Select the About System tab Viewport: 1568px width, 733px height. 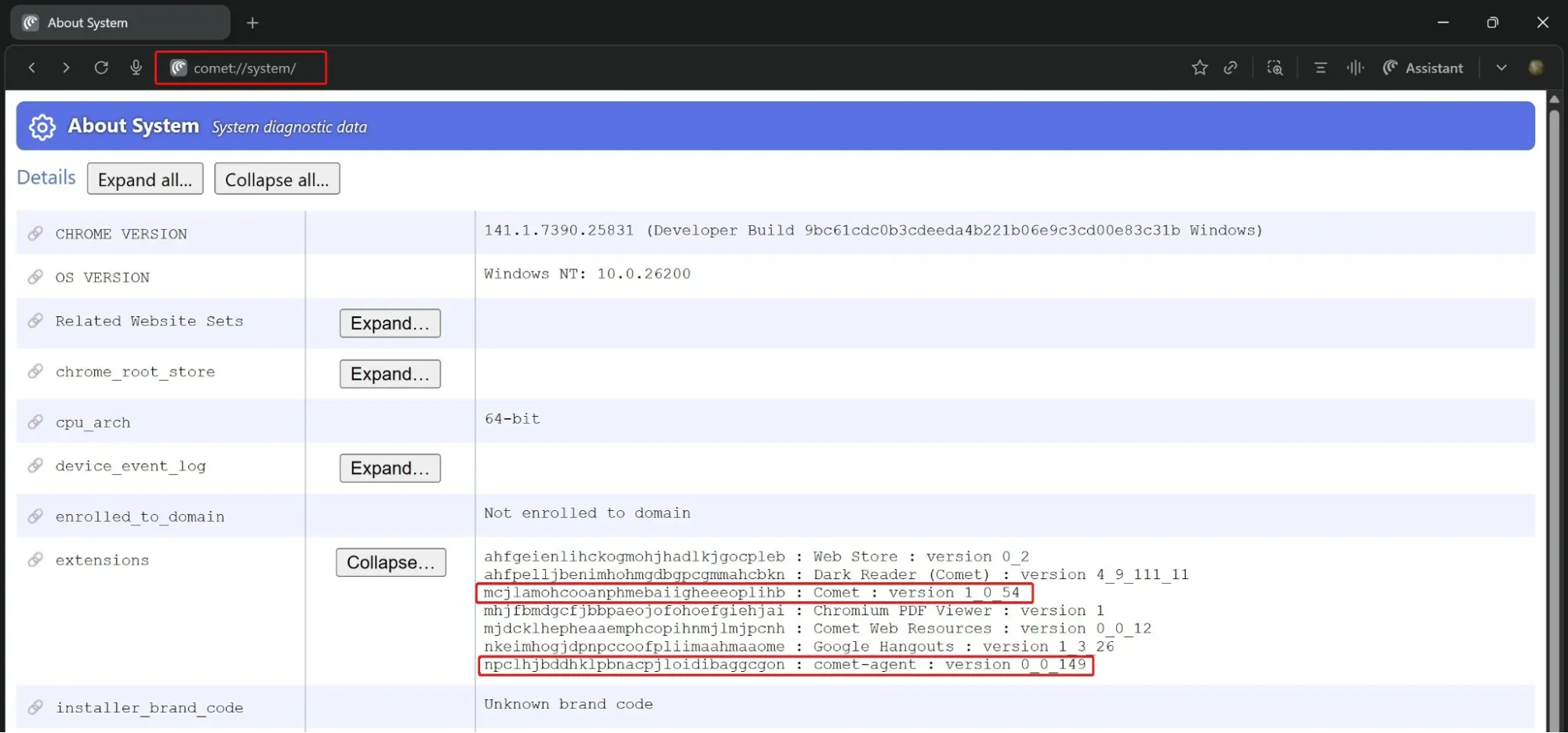(119, 23)
